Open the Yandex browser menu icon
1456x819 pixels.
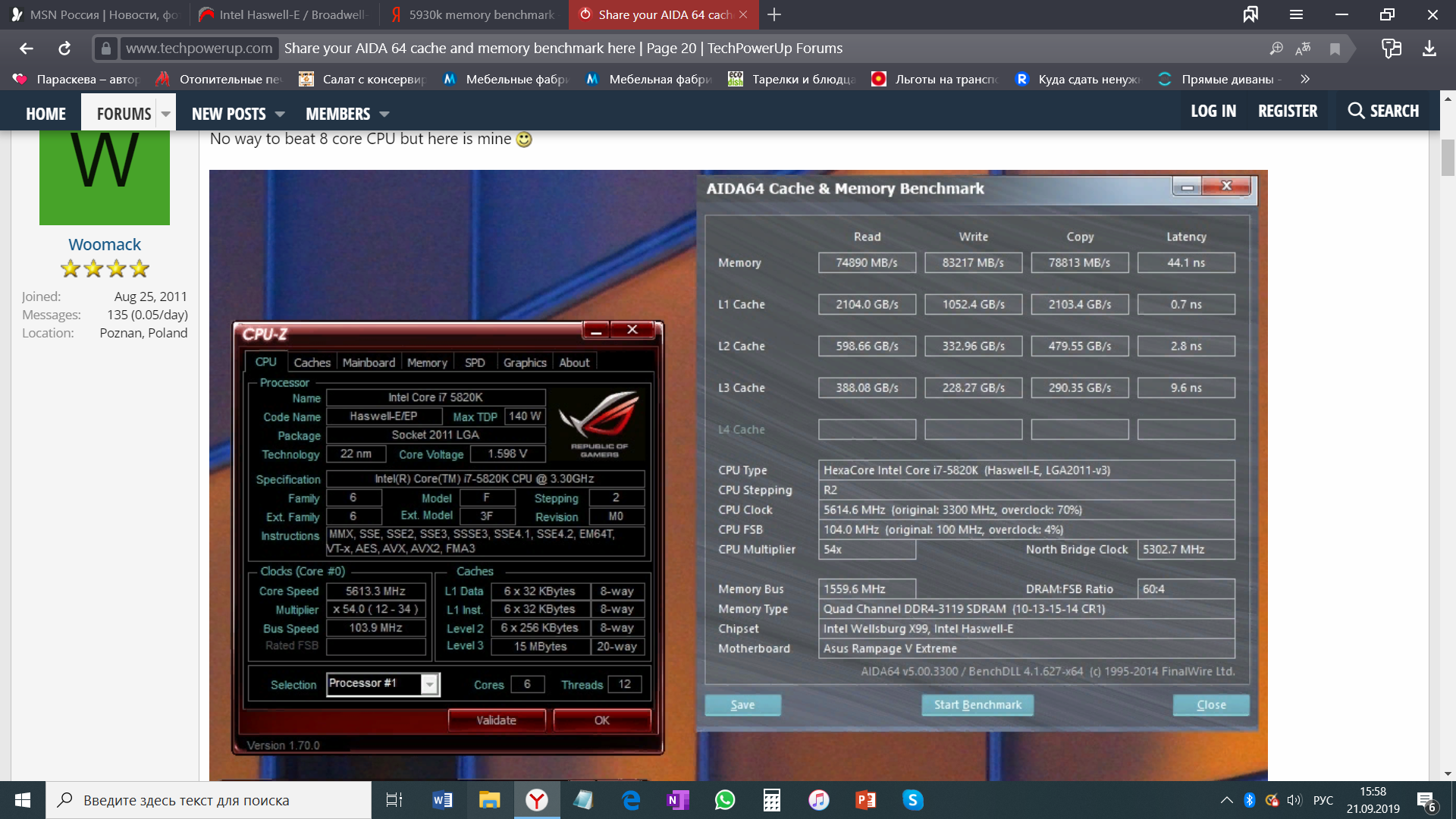point(1296,14)
